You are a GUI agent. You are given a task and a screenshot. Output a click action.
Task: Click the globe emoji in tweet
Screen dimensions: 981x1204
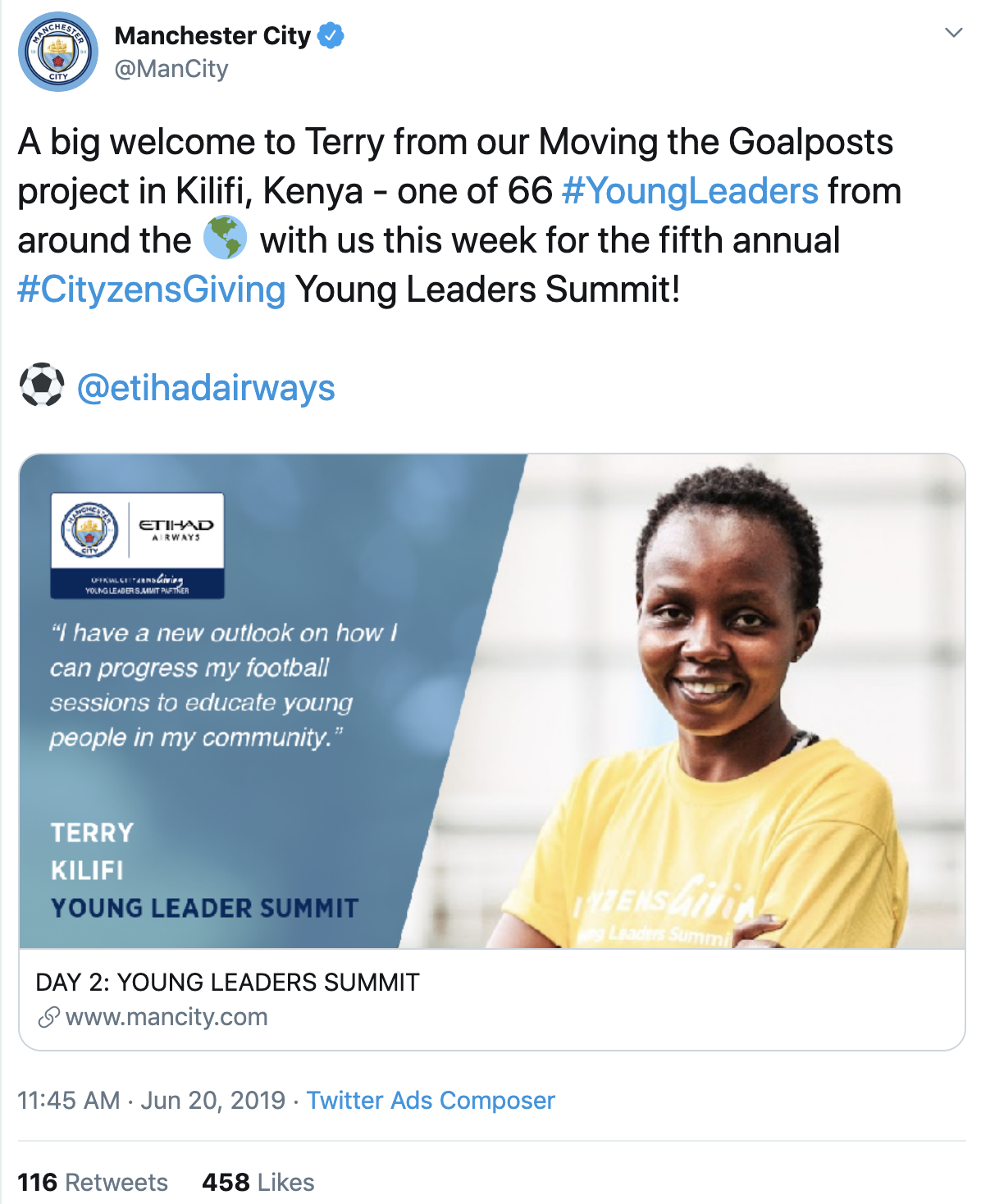click(x=225, y=239)
